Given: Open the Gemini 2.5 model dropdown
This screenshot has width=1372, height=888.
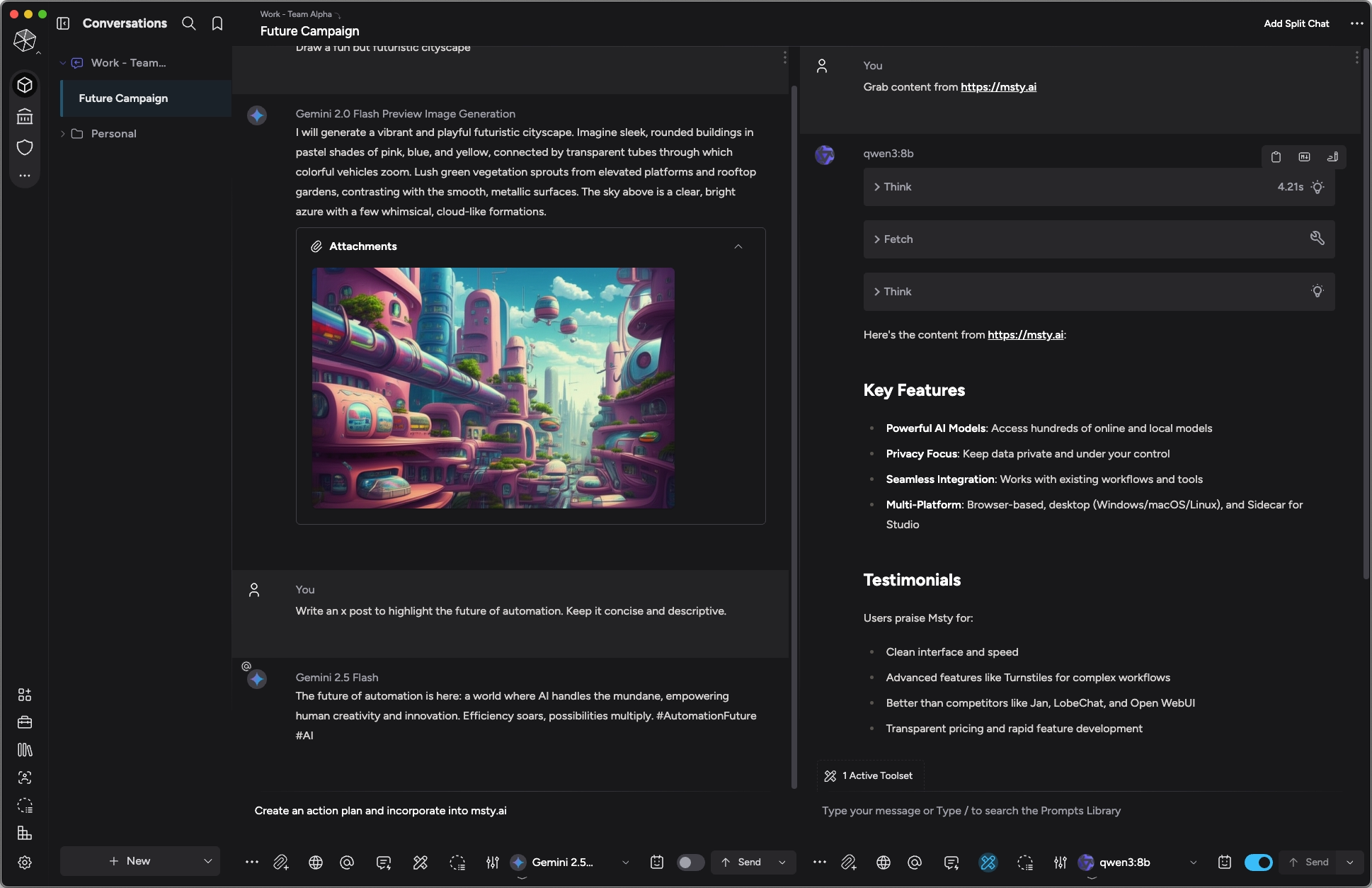Looking at the screenshot, I should 570,862.
